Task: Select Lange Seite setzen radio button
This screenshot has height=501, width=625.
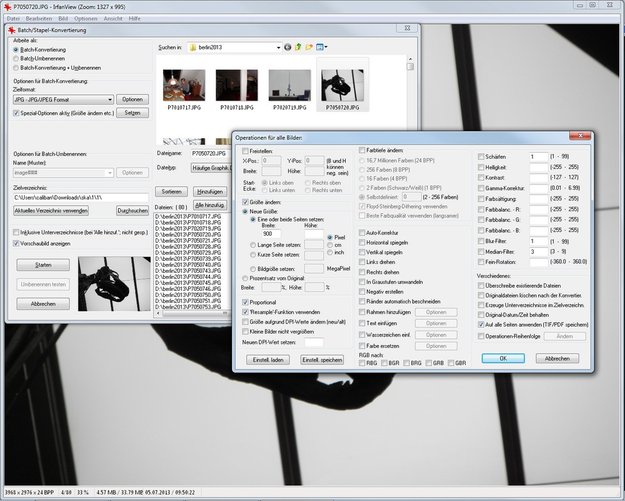Action: point(253,245)
